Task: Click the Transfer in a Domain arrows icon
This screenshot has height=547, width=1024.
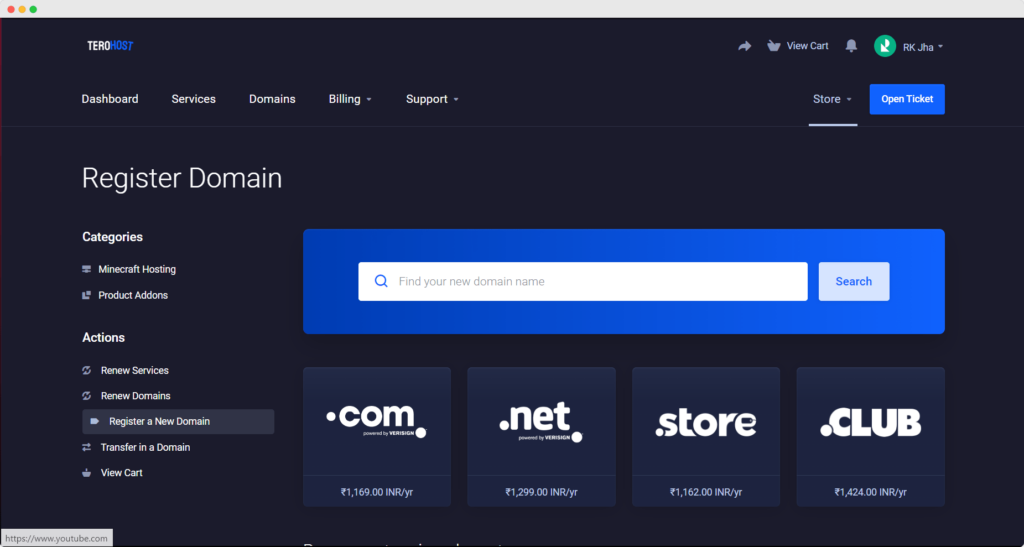Action: click(87, 448)
